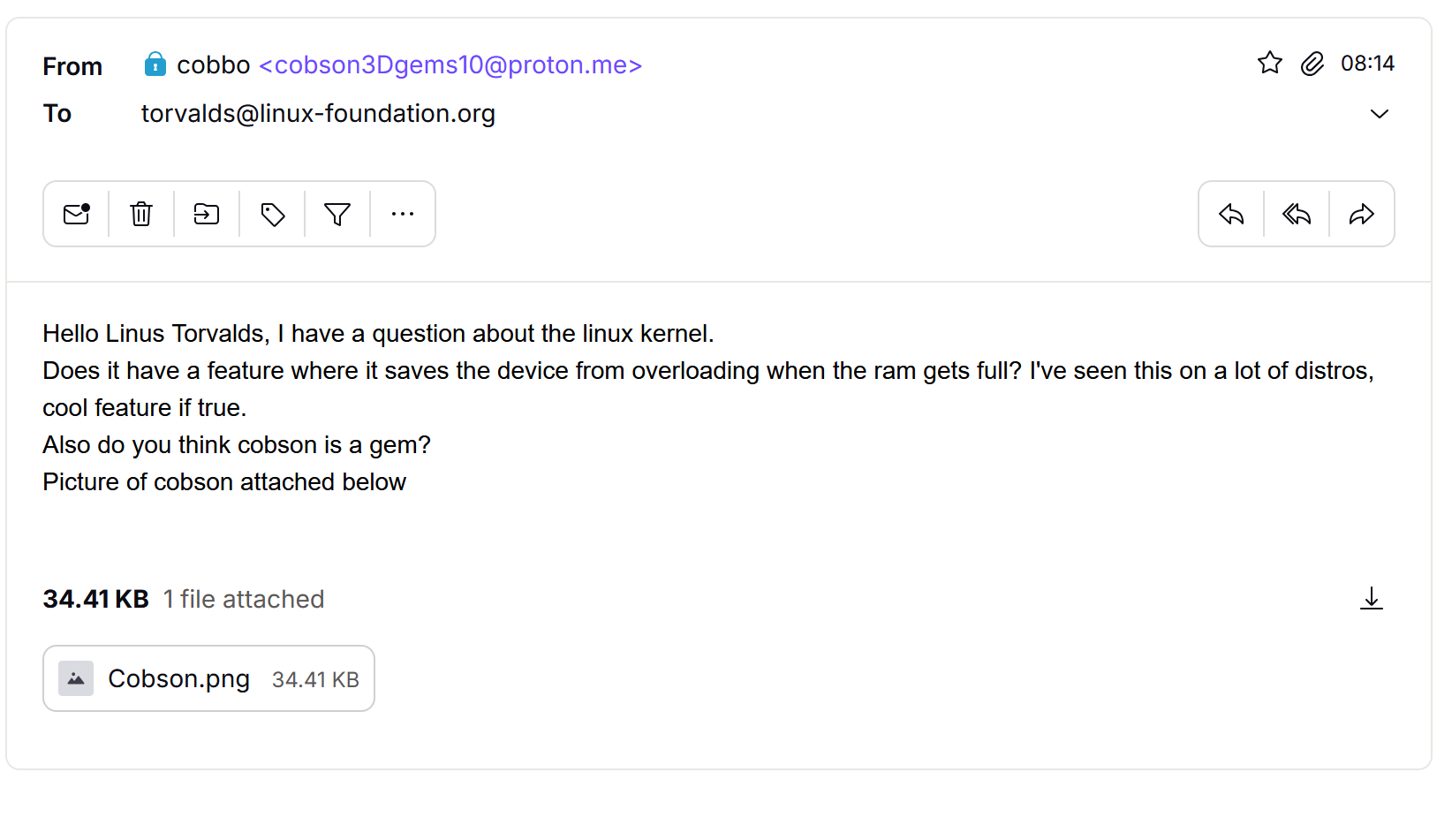Open the Cobson.png attachment
1452x840 pixels.
click(179, 678)
